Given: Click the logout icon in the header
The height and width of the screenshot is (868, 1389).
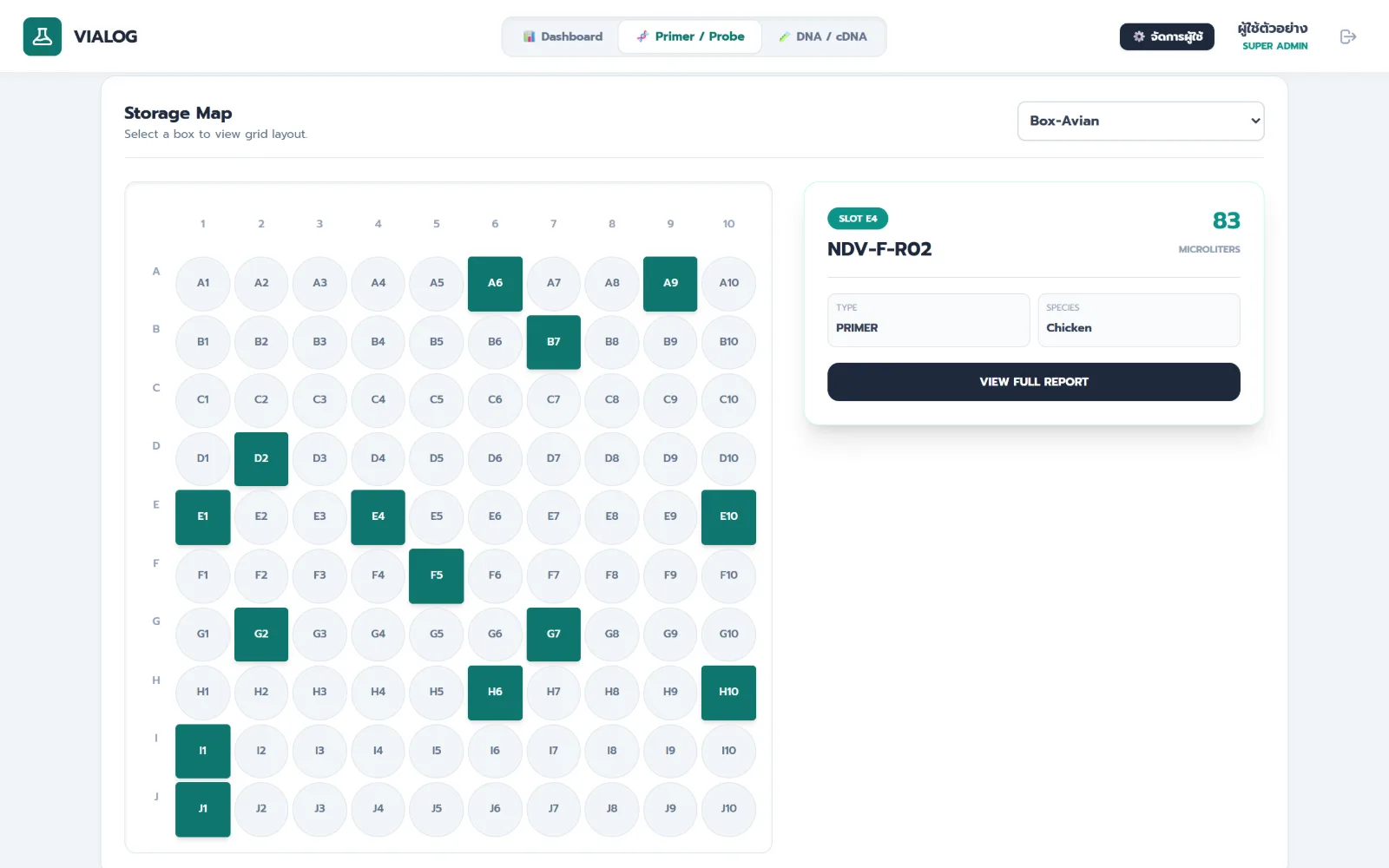Looking at the screenshot, I should coord(1348,36).
